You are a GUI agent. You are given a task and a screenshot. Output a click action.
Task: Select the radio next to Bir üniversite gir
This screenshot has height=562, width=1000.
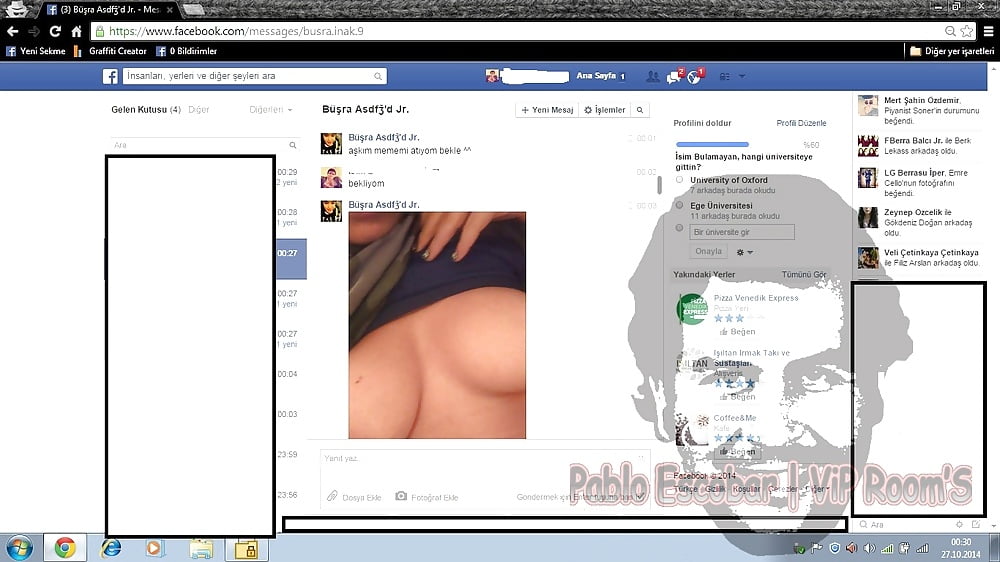[x=679, y=228]
